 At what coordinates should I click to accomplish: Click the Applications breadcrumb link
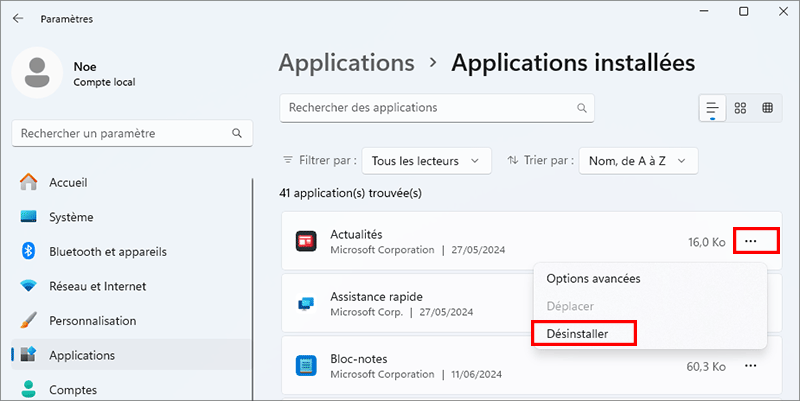click(346, 63)
